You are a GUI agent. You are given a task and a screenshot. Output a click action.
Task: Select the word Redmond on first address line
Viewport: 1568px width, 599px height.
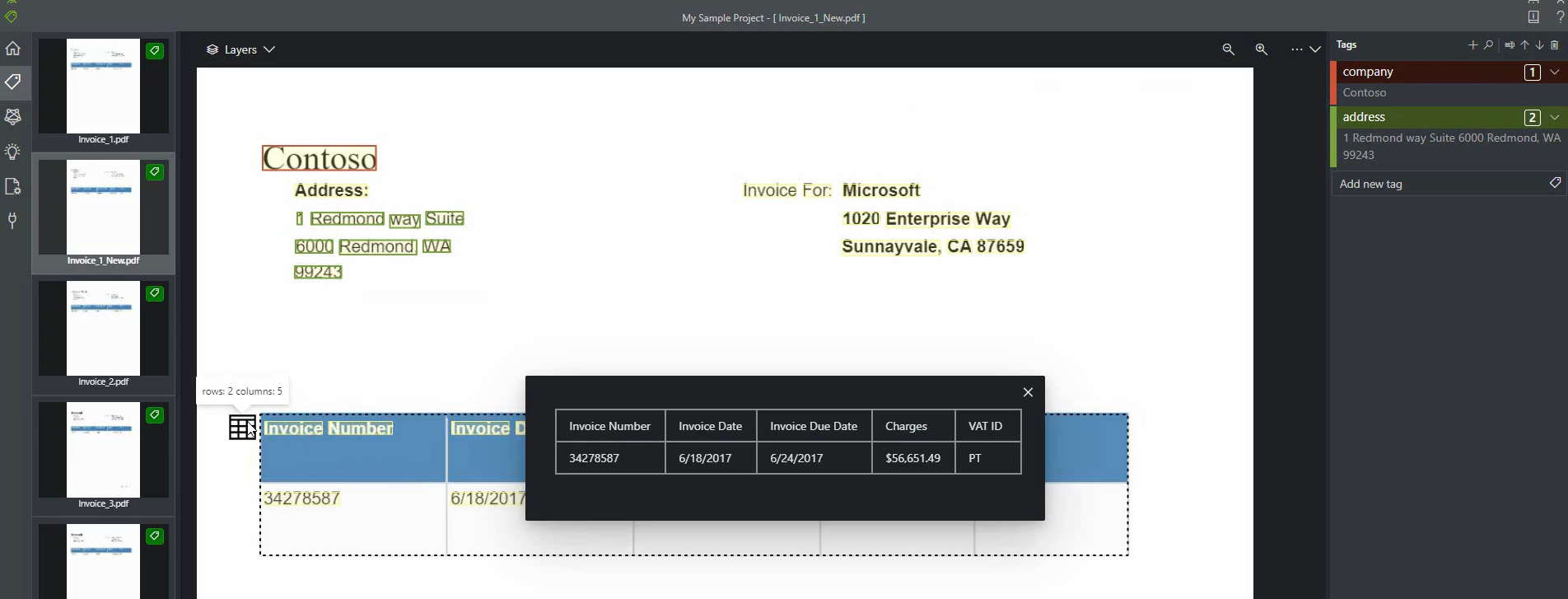(x=347, y=218)
